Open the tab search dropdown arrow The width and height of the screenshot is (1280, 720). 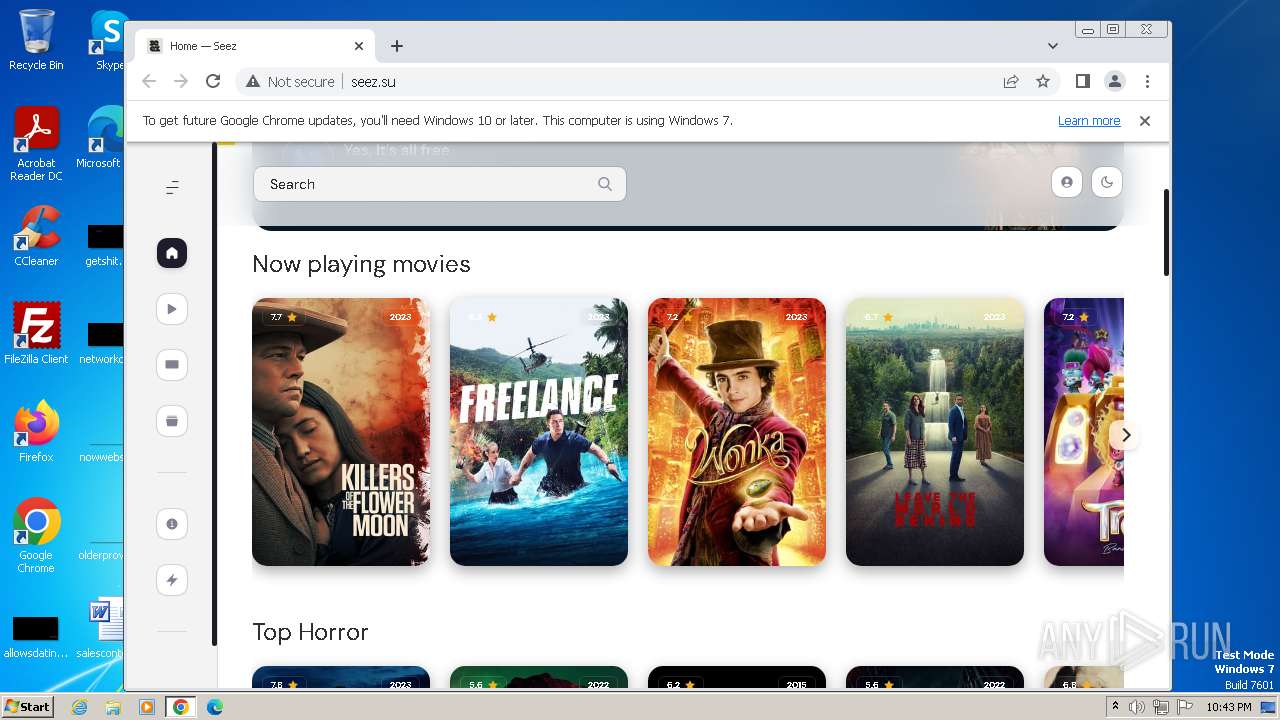tap(1053, 46)
